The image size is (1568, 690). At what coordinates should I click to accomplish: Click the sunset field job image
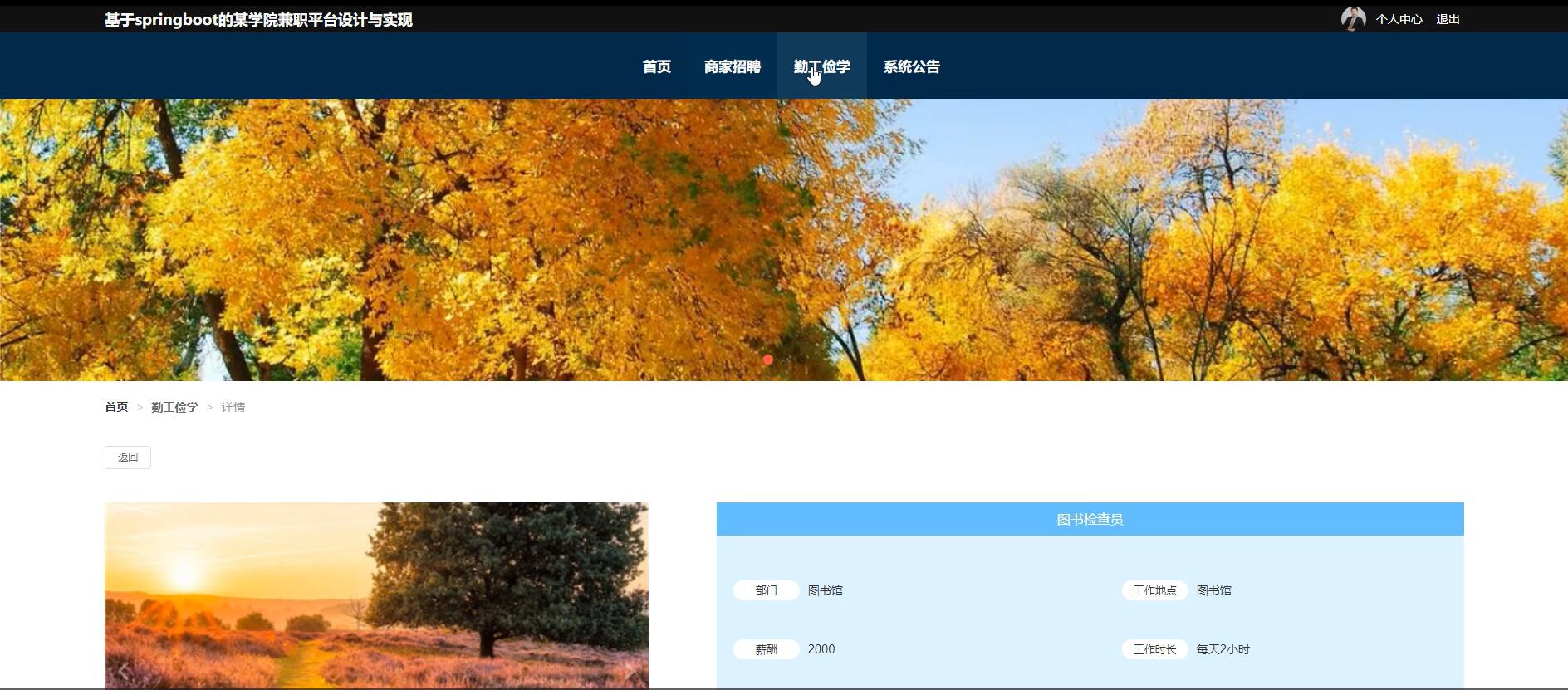coord(376,595)
